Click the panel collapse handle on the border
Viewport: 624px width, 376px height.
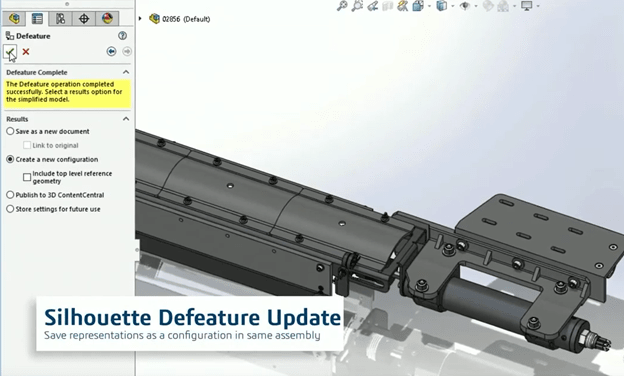137,250
